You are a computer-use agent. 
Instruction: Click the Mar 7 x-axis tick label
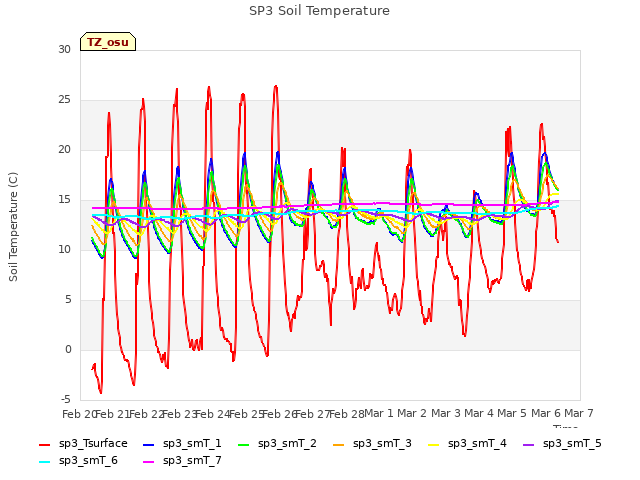579,413
